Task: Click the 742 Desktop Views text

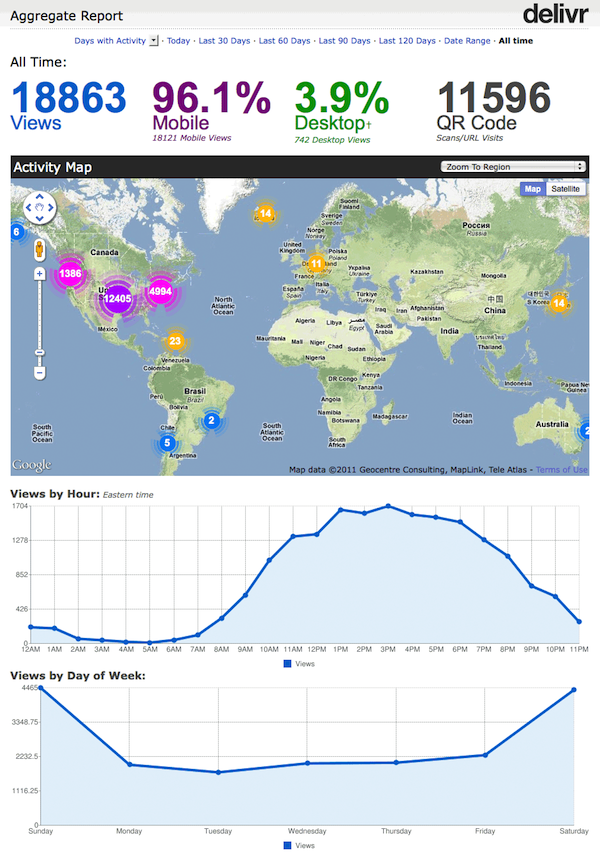Action: coord(332,140)
